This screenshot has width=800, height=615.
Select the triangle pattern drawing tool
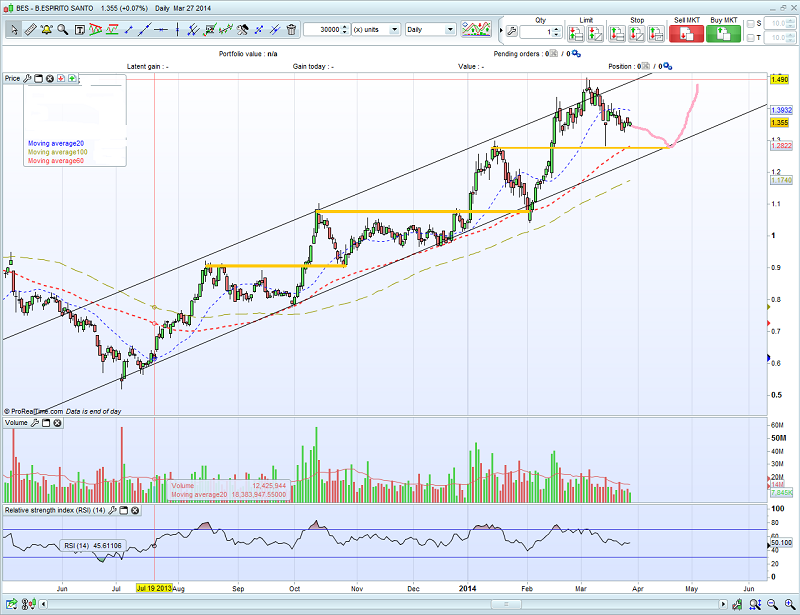(95, 30)
